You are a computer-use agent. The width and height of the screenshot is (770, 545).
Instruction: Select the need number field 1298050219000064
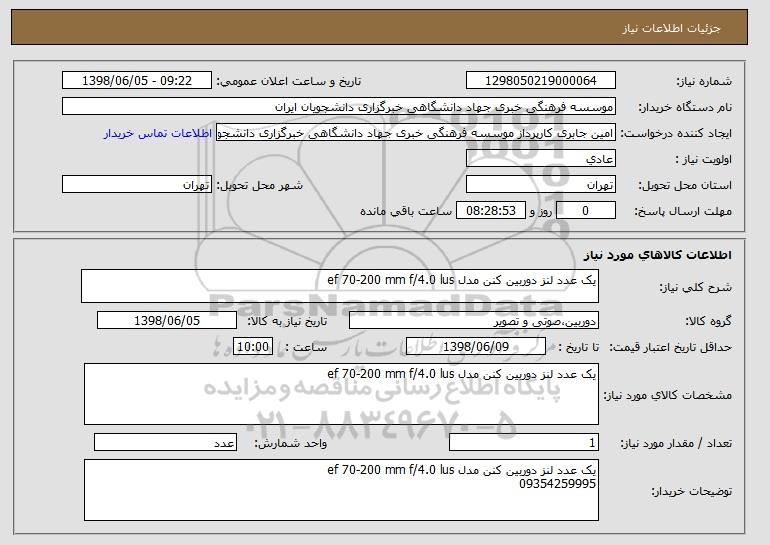[x=541, y=81]
